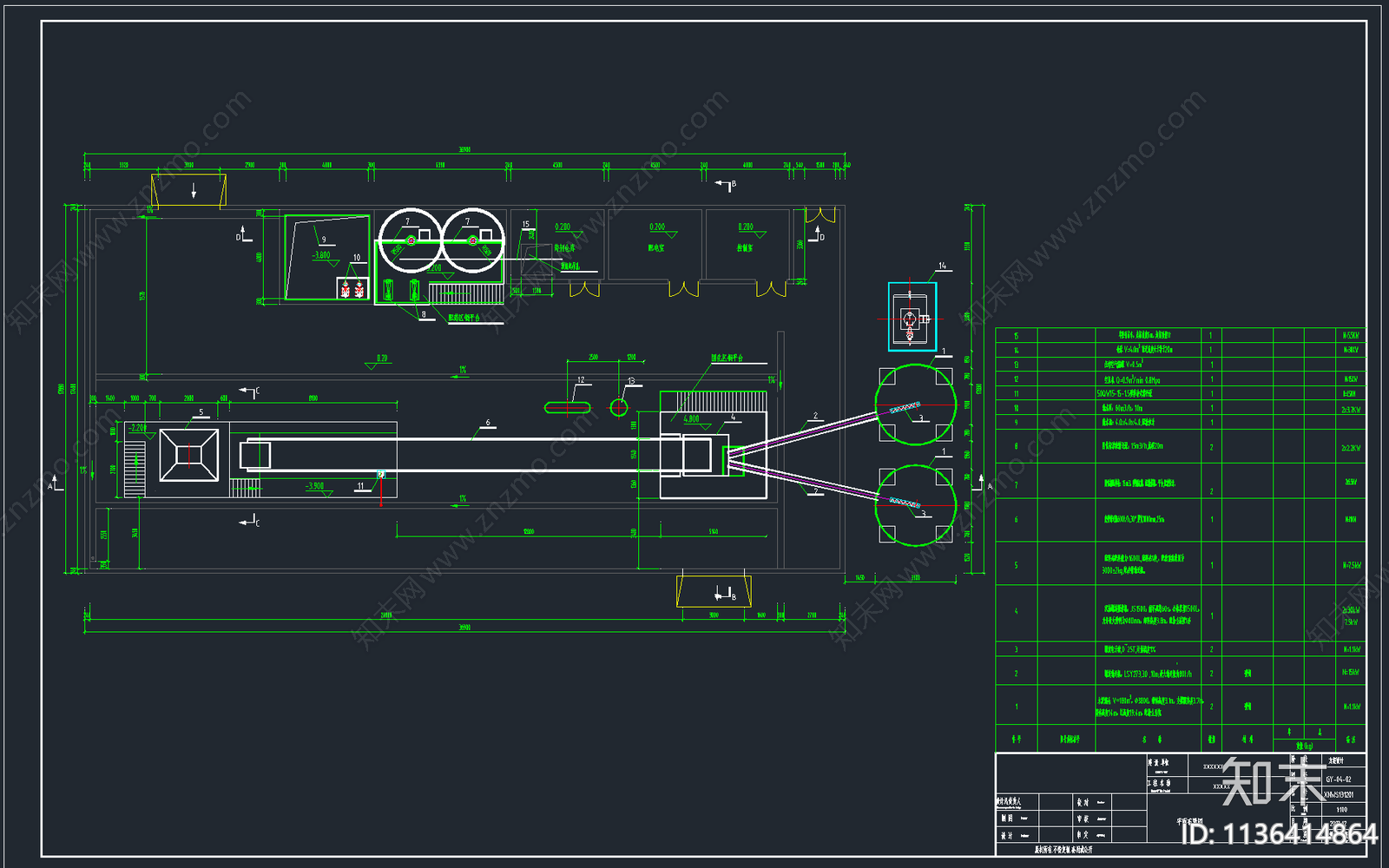Select the left green equipment symbol above callout 8
The height and width of the screenshot is (868, 1389).
(388, 289)
